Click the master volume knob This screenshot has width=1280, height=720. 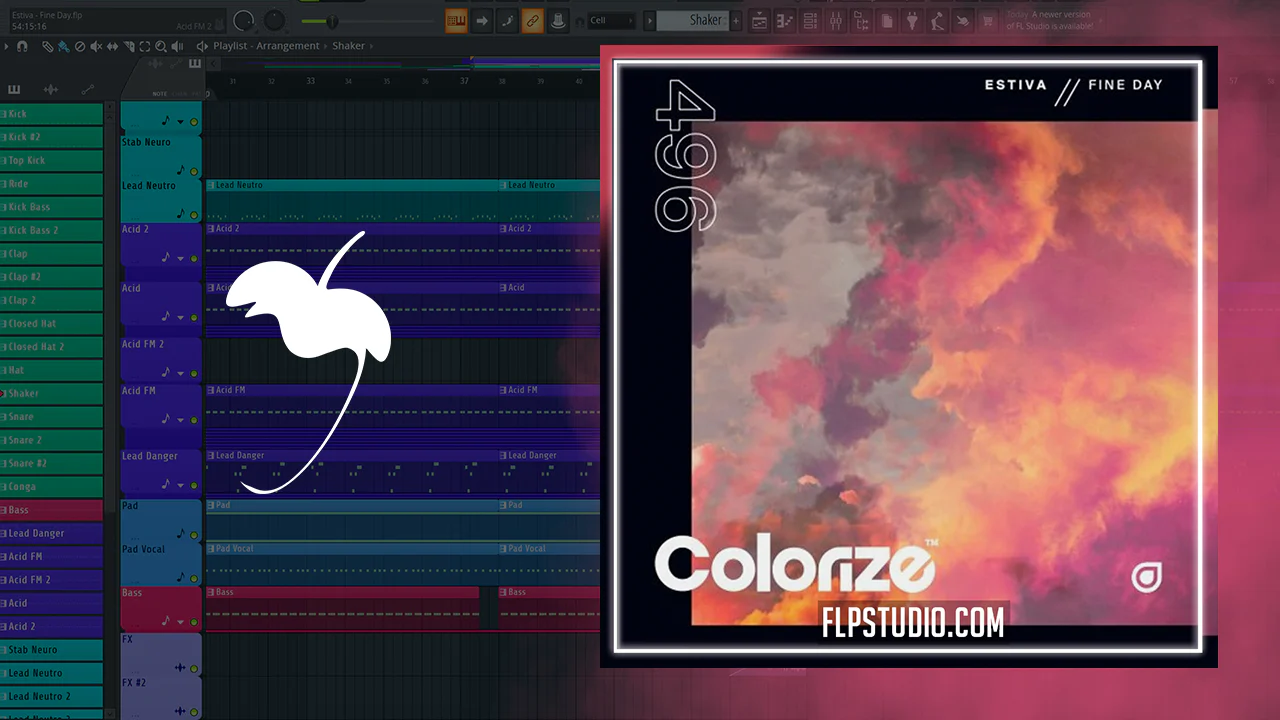click(x=243, y=20)
